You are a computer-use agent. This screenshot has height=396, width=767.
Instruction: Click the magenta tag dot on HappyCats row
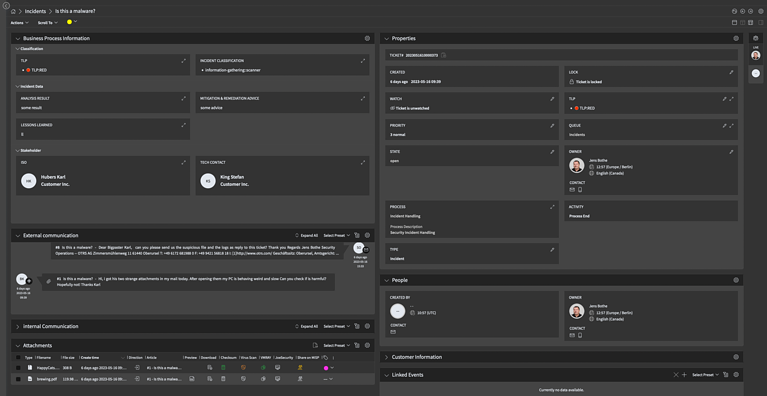[x=326, y=368]
